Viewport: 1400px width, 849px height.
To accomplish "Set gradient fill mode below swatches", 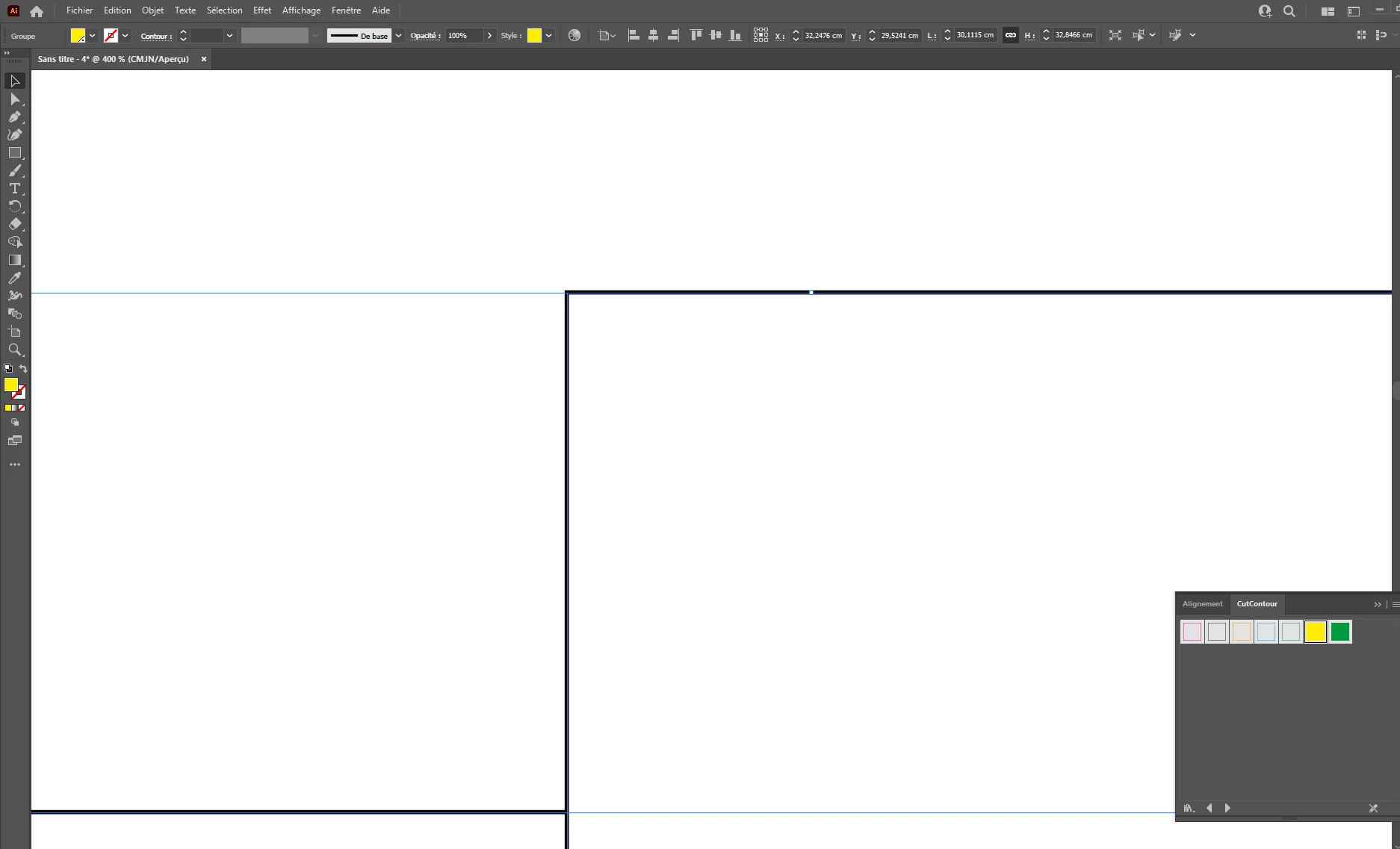I will coord(15,408).
